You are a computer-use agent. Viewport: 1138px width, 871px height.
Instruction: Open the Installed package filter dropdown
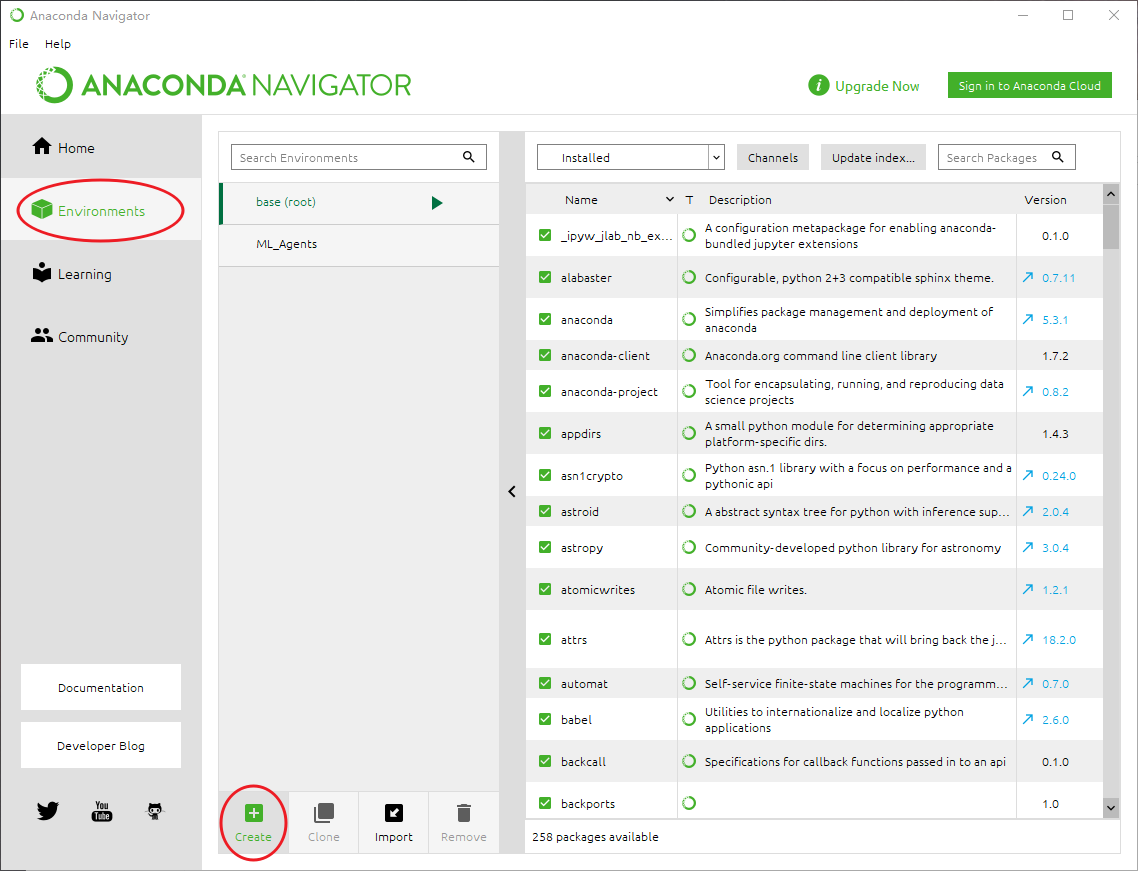coord(631,157)
